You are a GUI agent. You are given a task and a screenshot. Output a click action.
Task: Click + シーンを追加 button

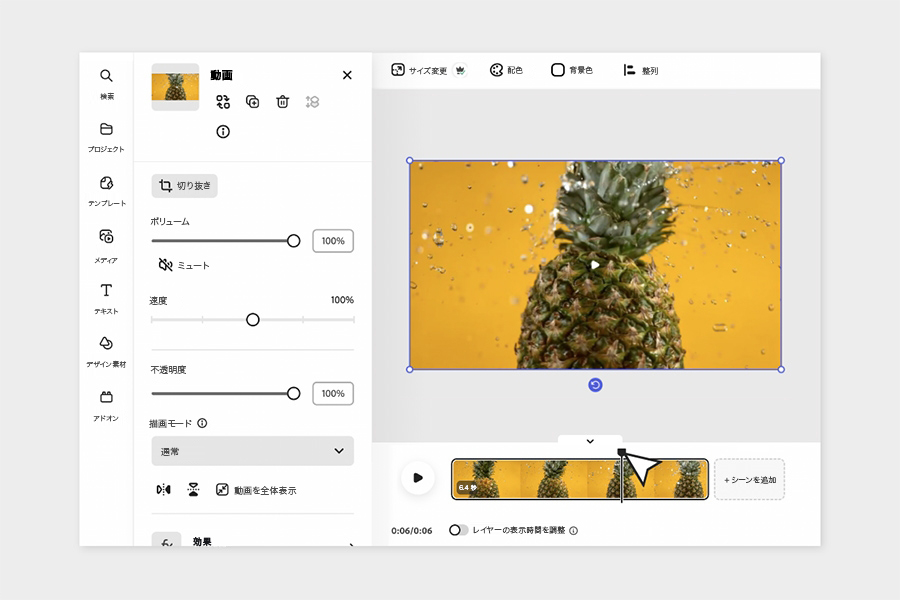[x=750, y=479]
